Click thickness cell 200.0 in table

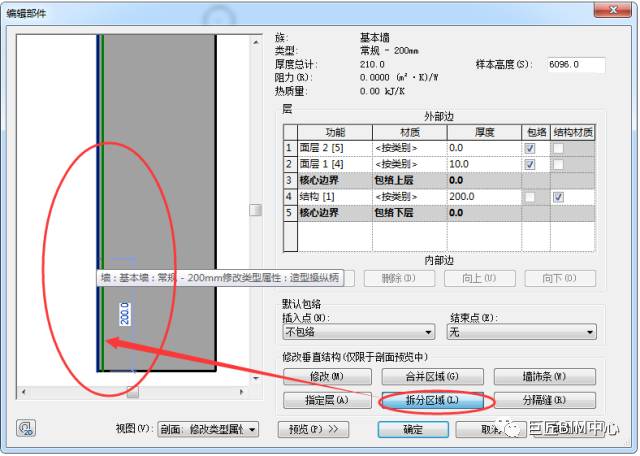(x=484, y=197)
